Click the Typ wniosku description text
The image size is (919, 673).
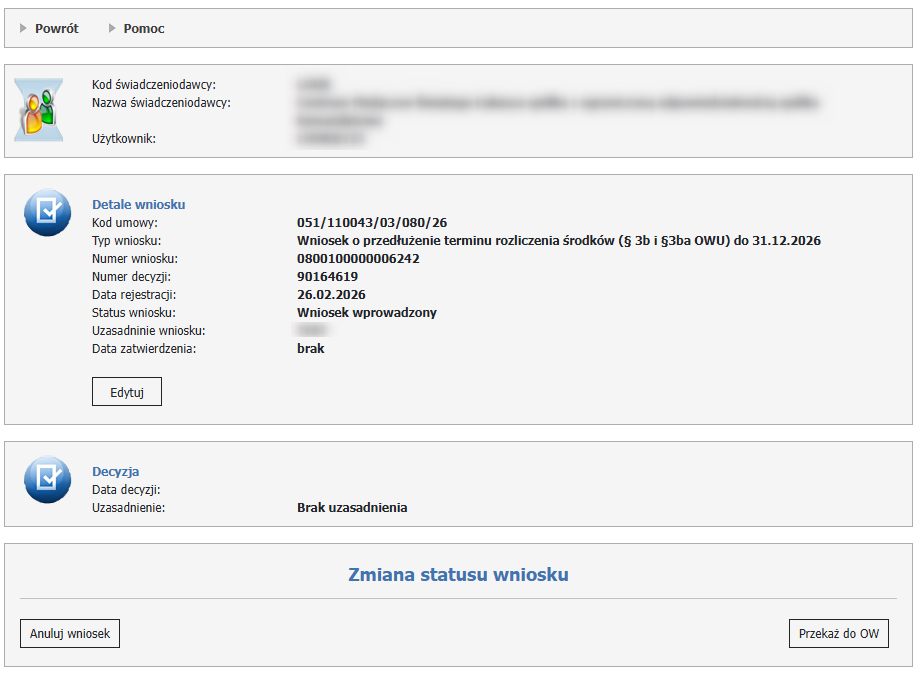pyautogui.click(x=558, y=241)
